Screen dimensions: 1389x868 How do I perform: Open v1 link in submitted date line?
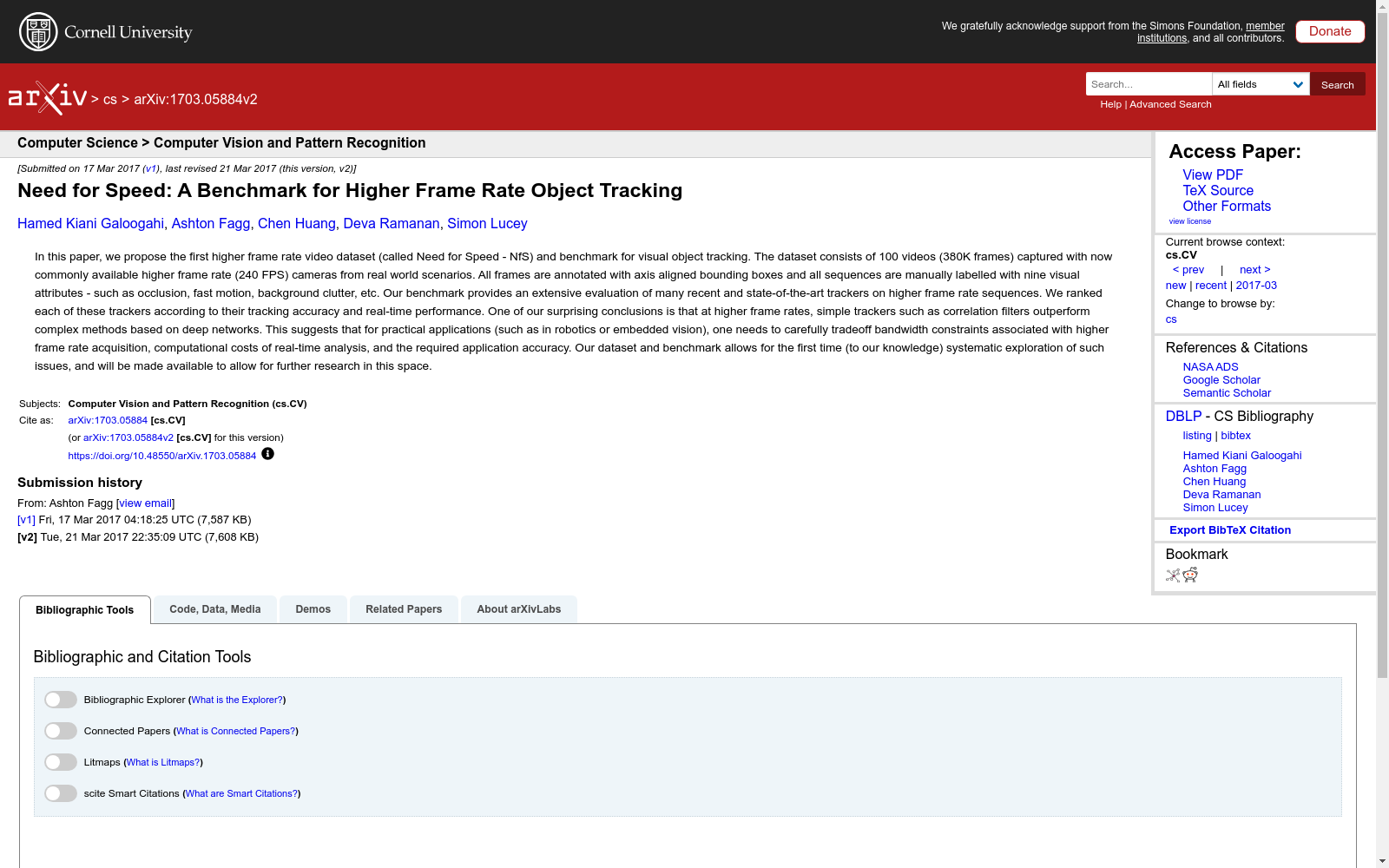click(x=151, y=169)
